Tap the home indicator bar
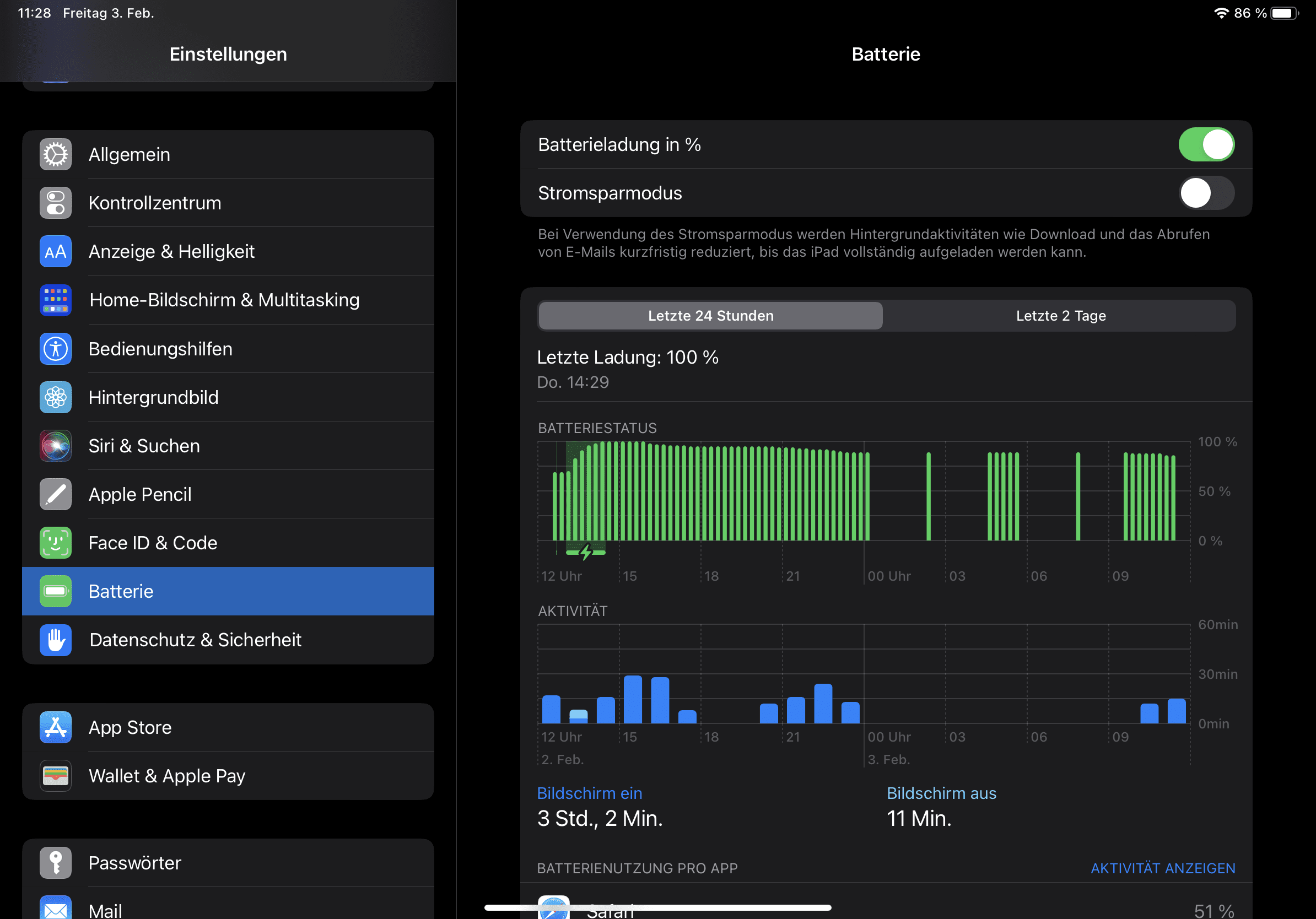 point(657,907)
